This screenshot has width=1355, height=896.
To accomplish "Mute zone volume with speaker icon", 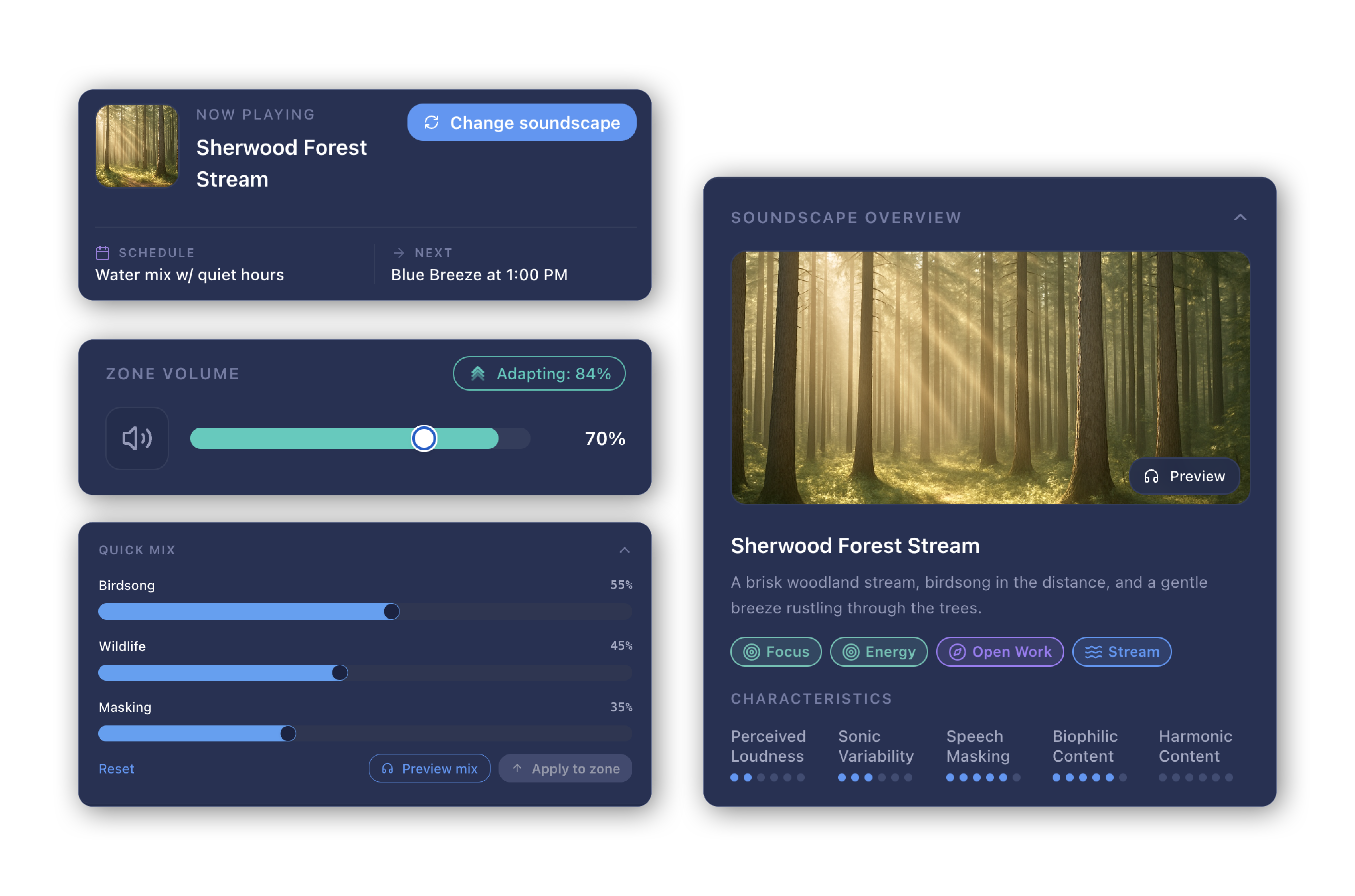I will pyautogui.click(x=137, y=438).
